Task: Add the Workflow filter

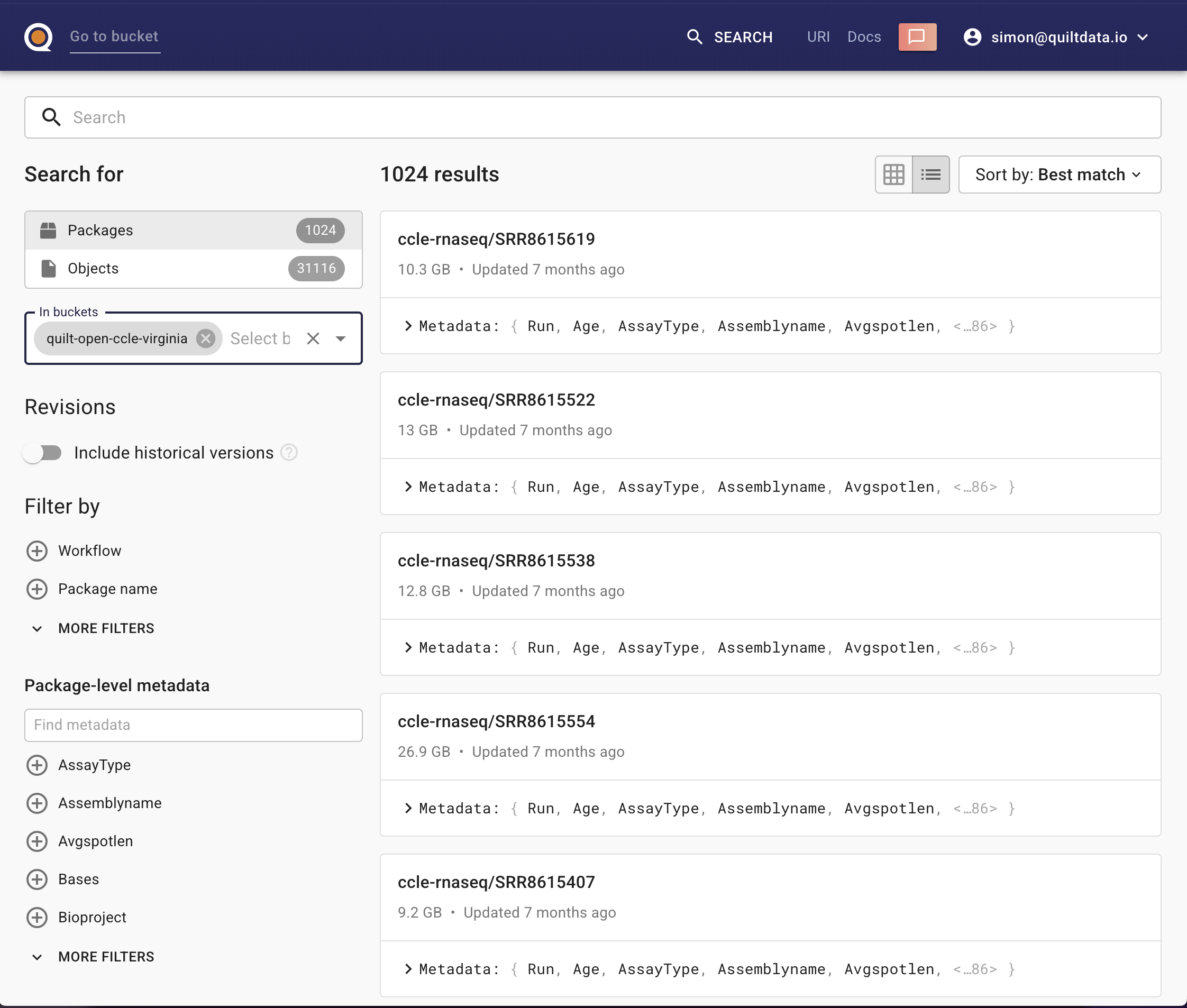Action: click(x=37, y=551)
